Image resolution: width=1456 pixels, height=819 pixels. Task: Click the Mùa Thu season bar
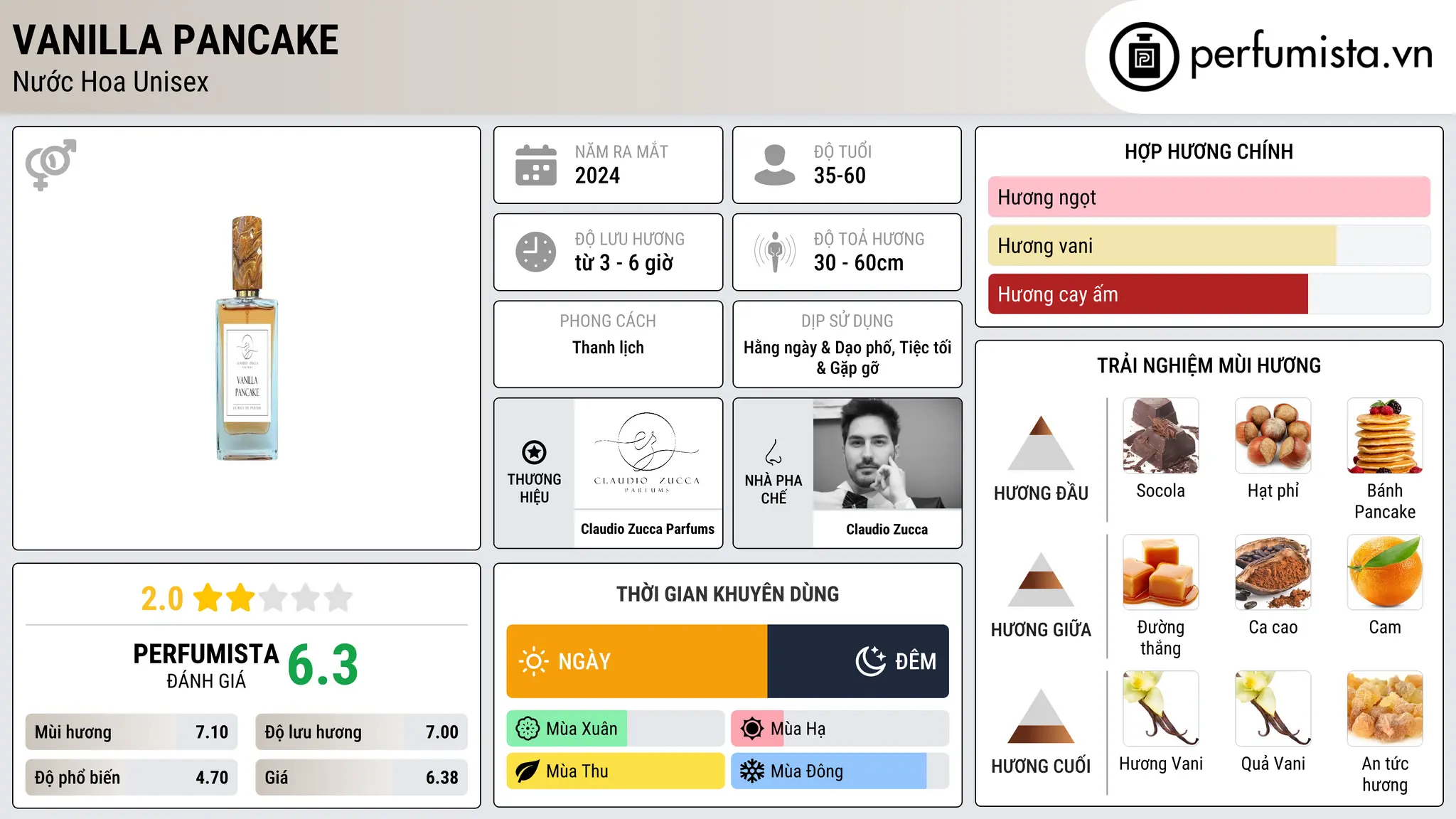click(x=615, y=771)
